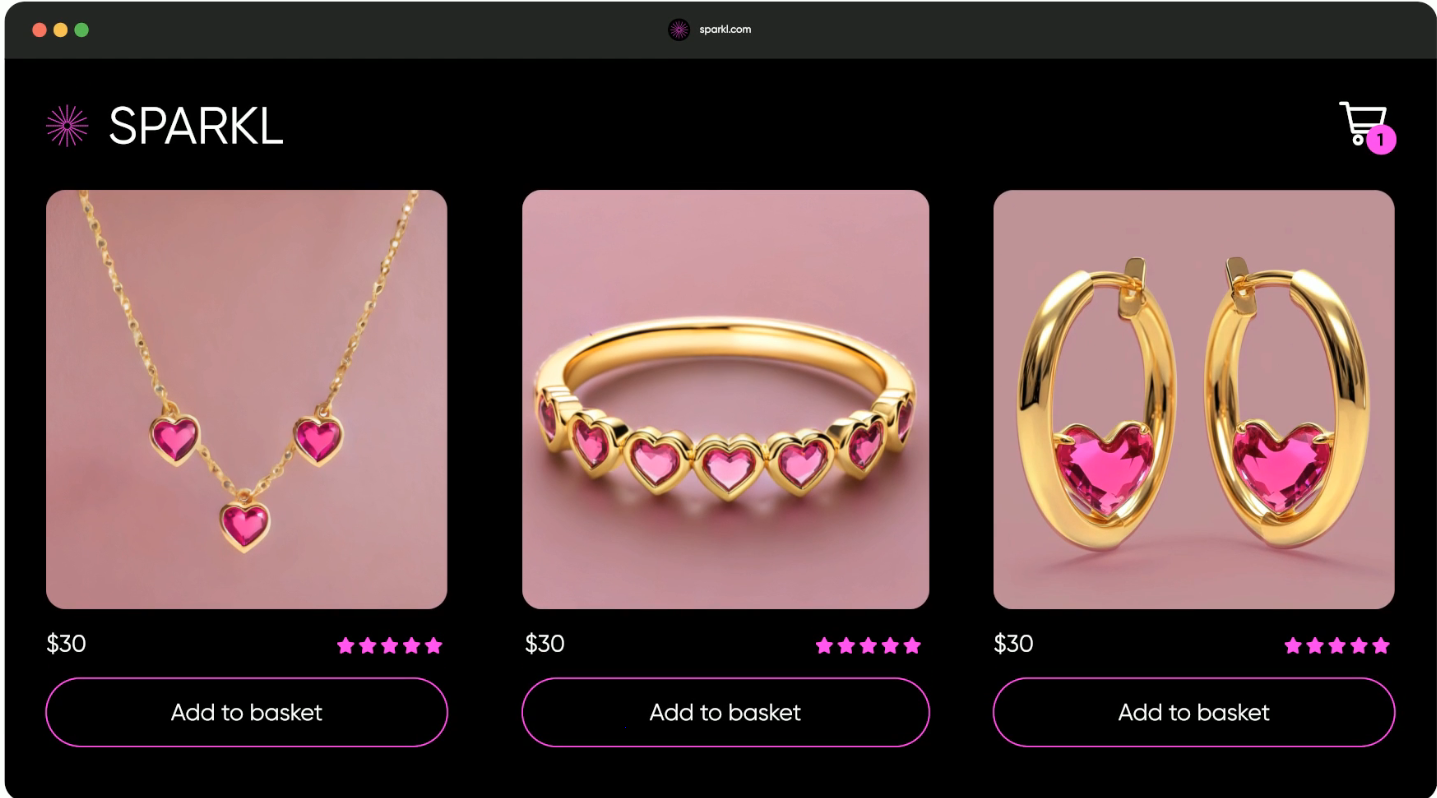This screenshot has height=798, width=1437.
Task: Select the sparkl.com address text
Action: [x=725, y=29]
